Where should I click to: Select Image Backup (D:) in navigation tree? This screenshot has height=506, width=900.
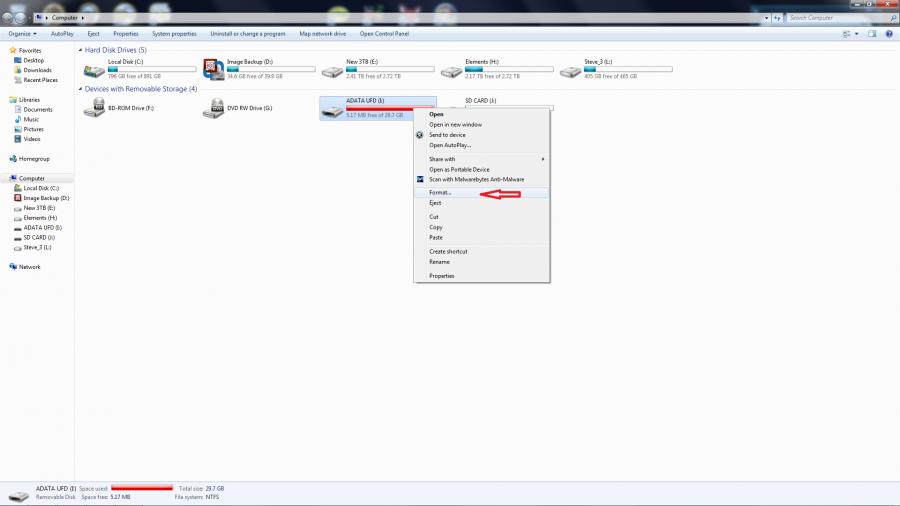(x=46, y=198)
